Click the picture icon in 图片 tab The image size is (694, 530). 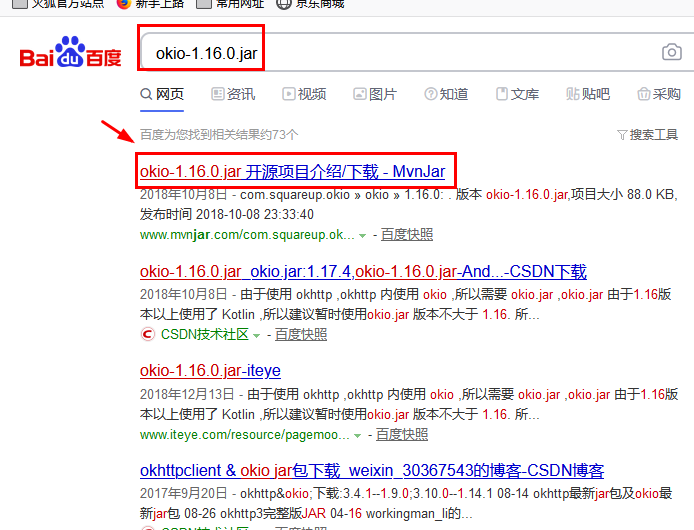tap(359, 94)
